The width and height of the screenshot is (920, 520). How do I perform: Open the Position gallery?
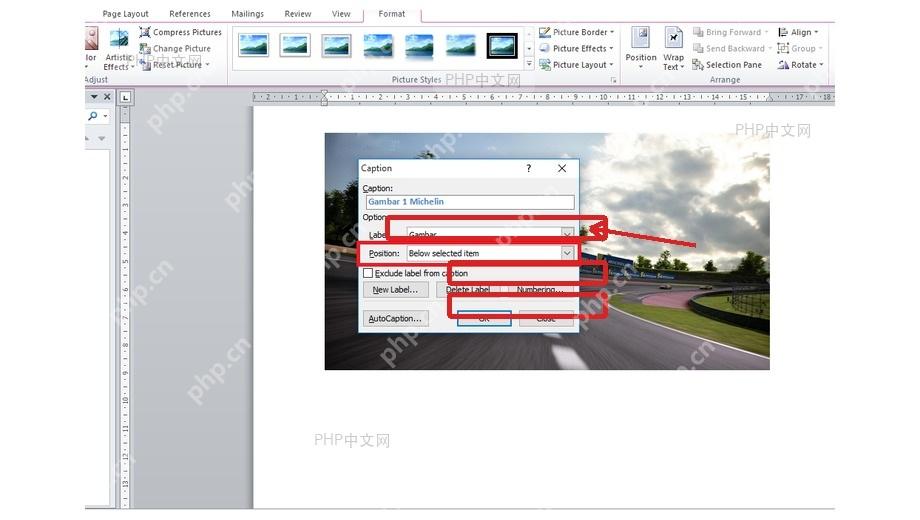[x=641, y=49]
